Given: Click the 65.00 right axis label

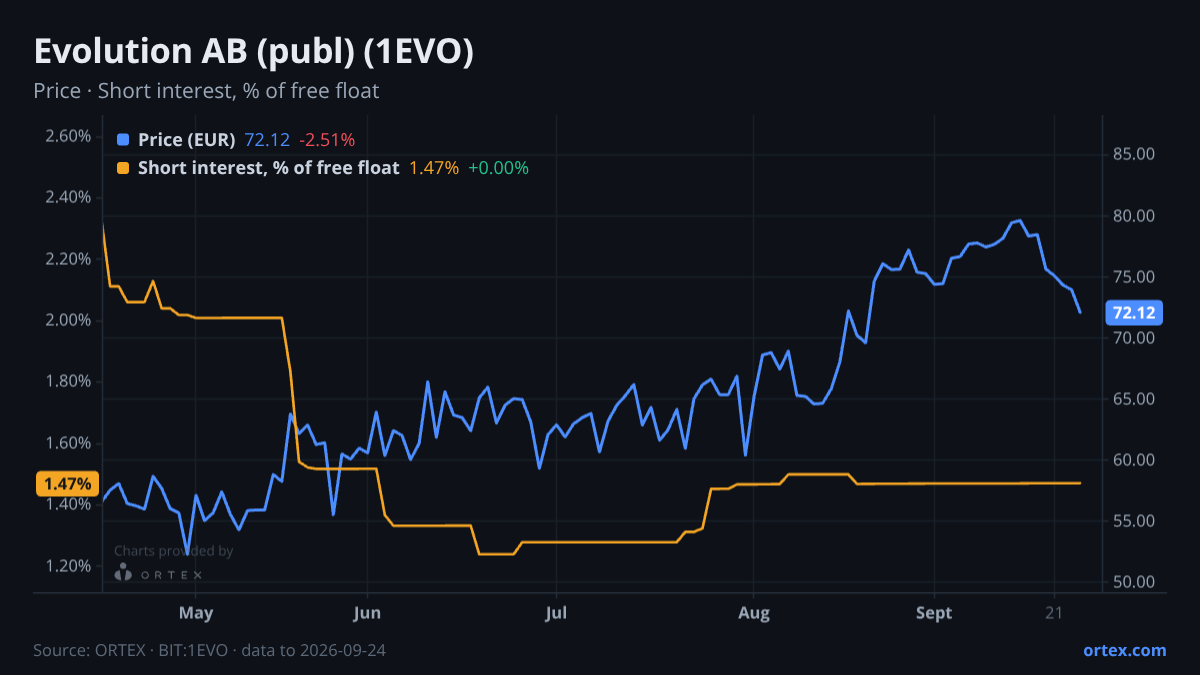Looking at the screenshot, I should tap(1134, 399).
